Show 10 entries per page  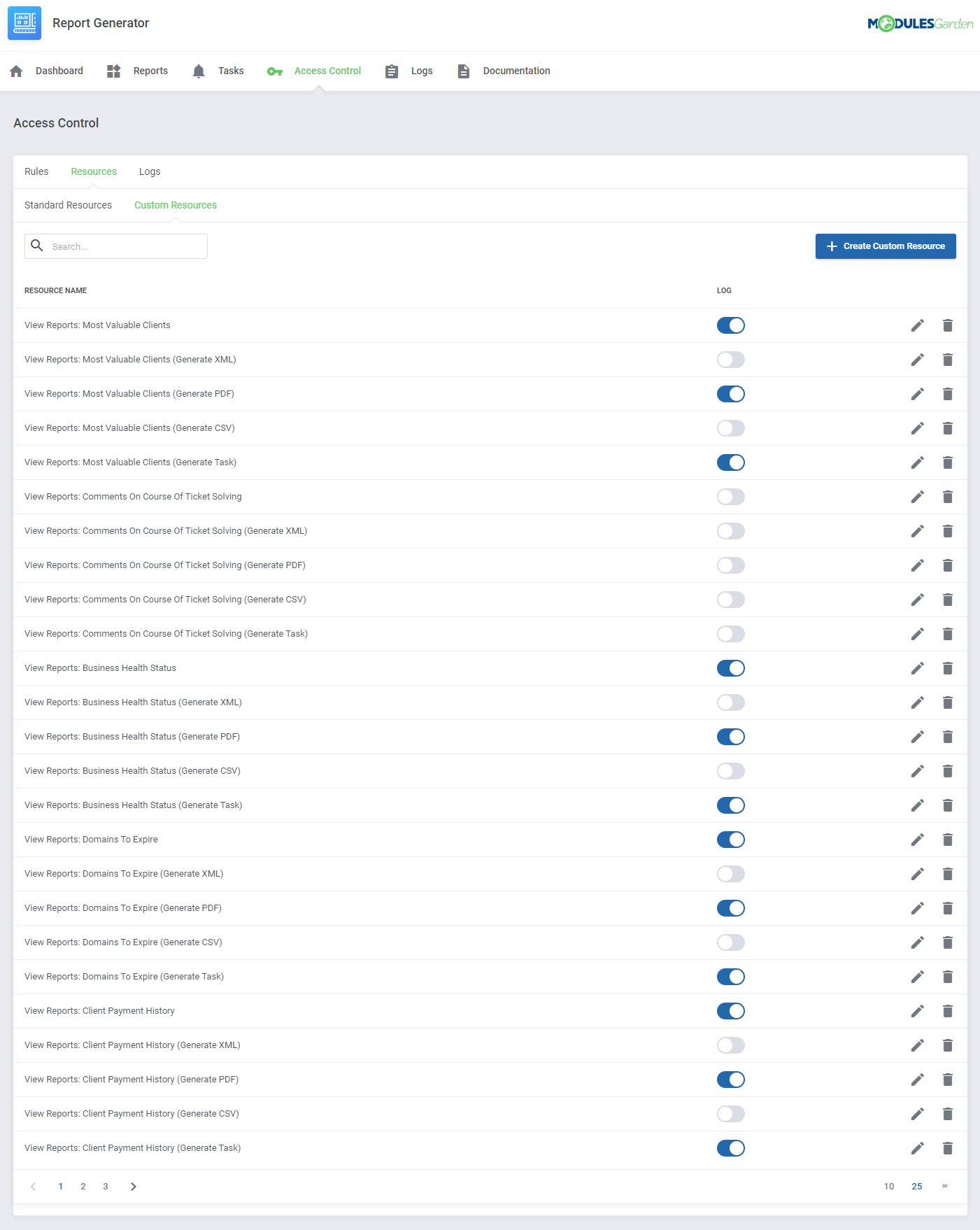[x=888, y=1187]
